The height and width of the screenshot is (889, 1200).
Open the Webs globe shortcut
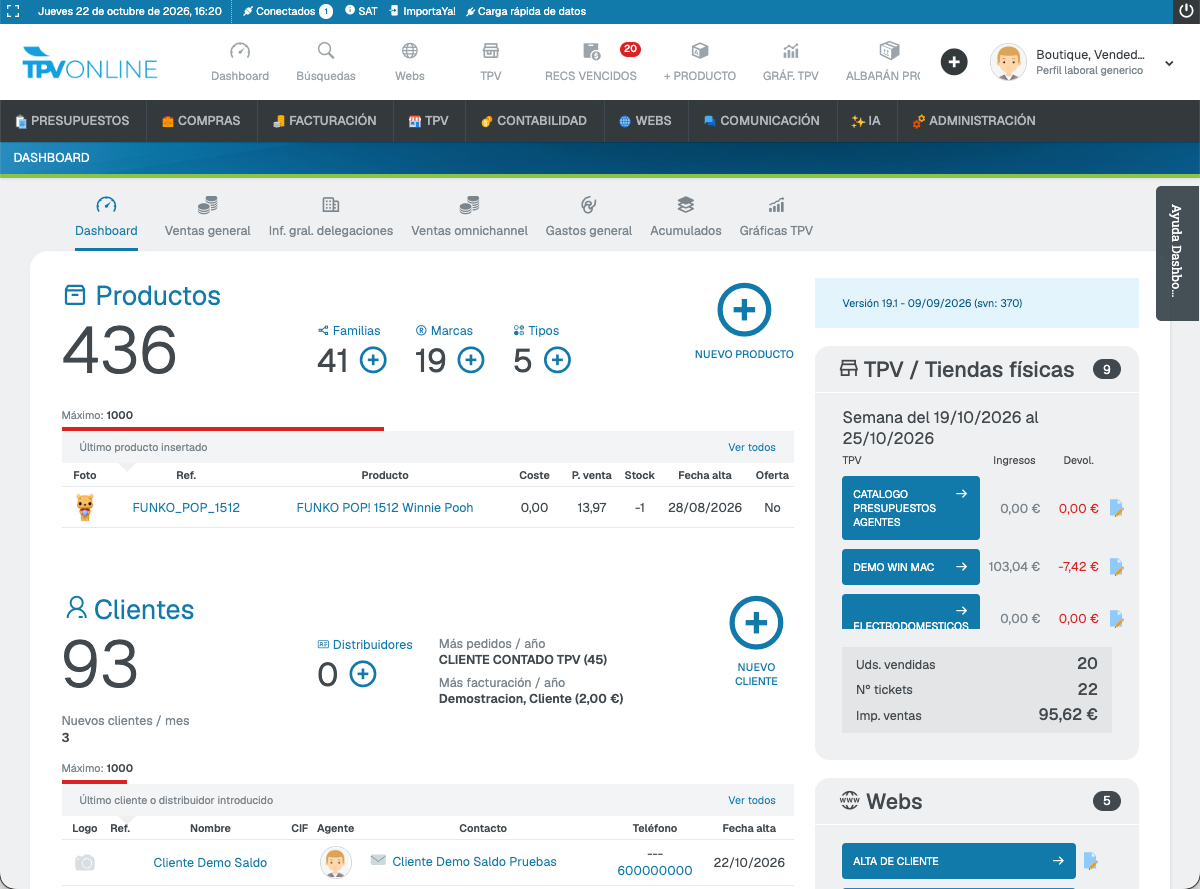click(x=410, y=51)
